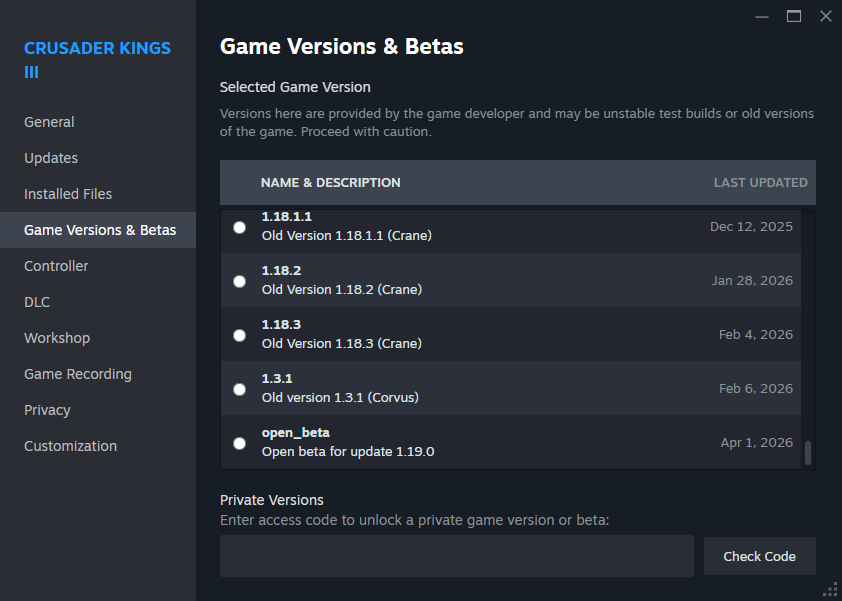Maximize the properties window
842x601 pixels.
(794, 16)
